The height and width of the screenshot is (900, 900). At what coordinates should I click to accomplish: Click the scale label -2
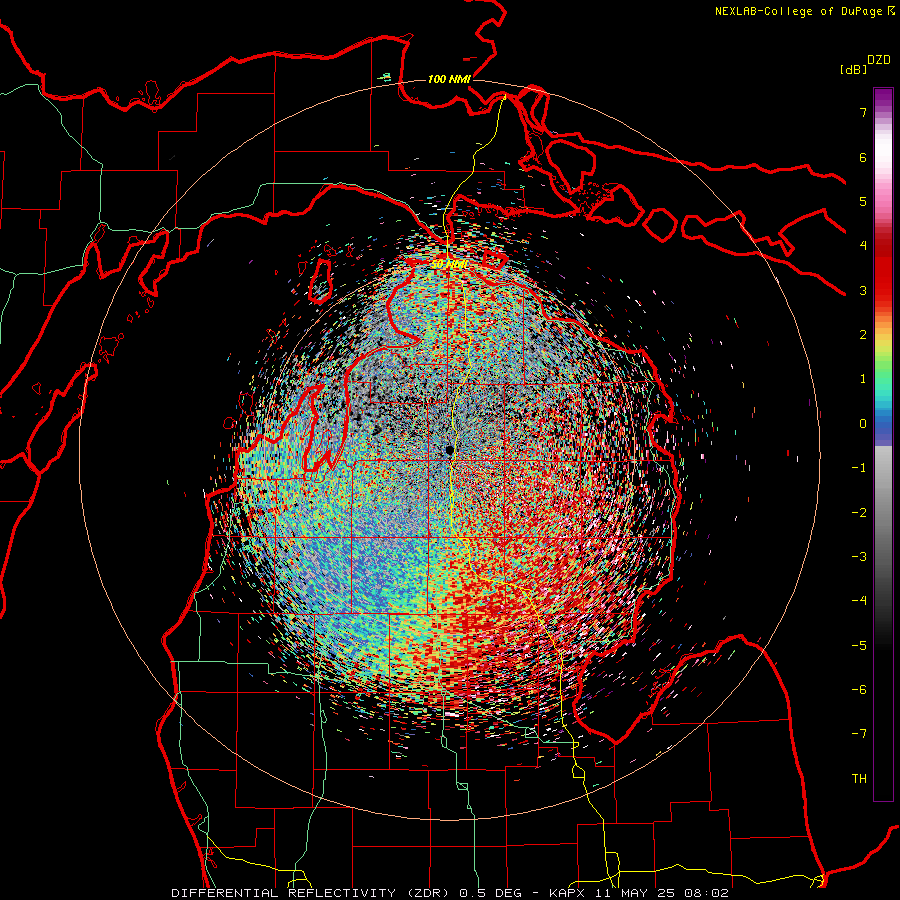click(859, 513)
